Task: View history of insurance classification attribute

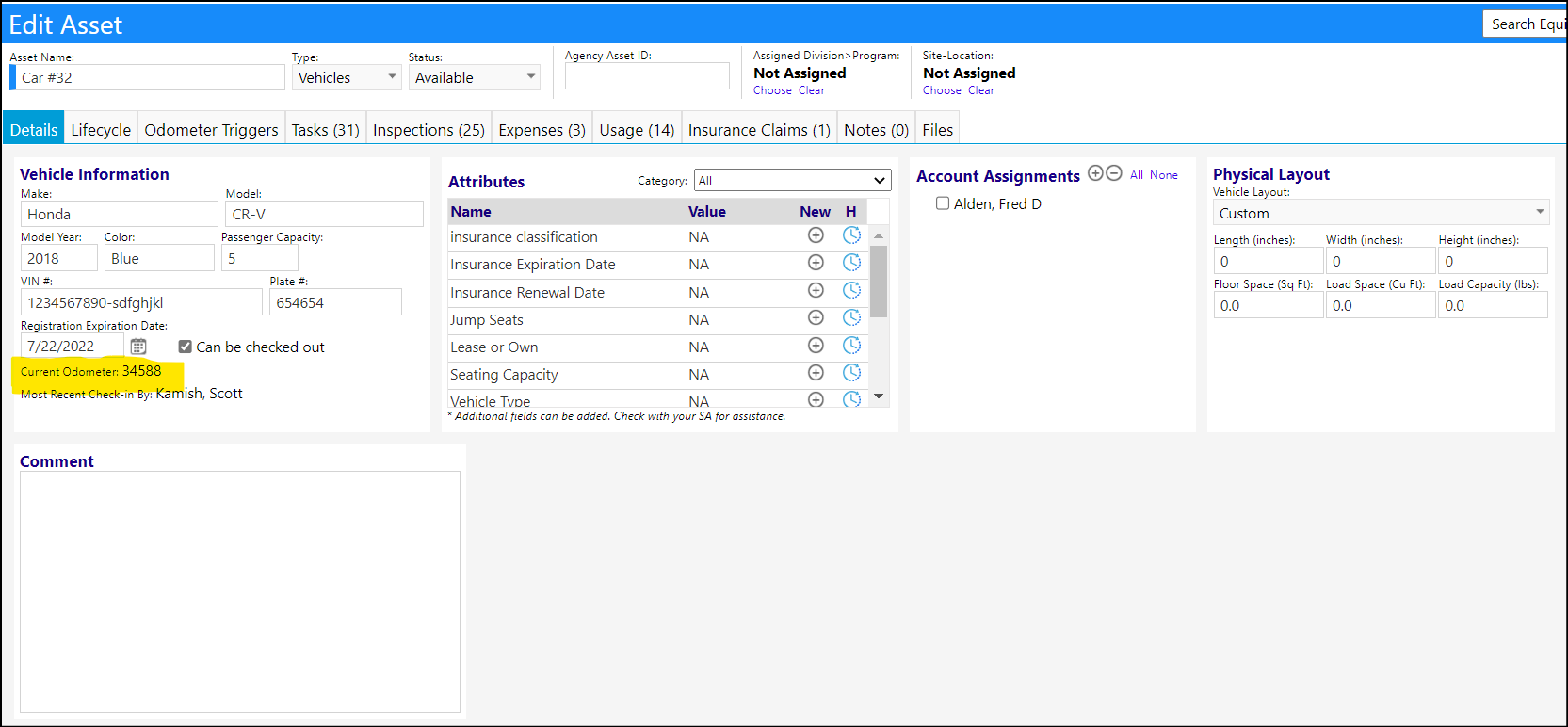Action: coord(851,235)
